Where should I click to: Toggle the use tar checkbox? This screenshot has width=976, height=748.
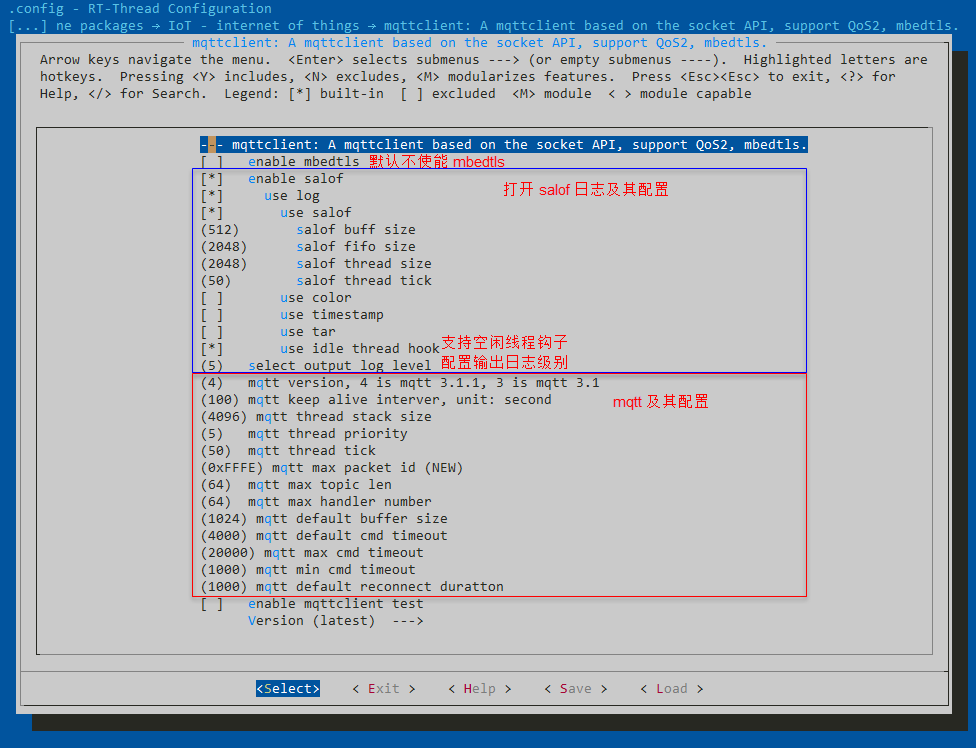(x=212, y=332)
